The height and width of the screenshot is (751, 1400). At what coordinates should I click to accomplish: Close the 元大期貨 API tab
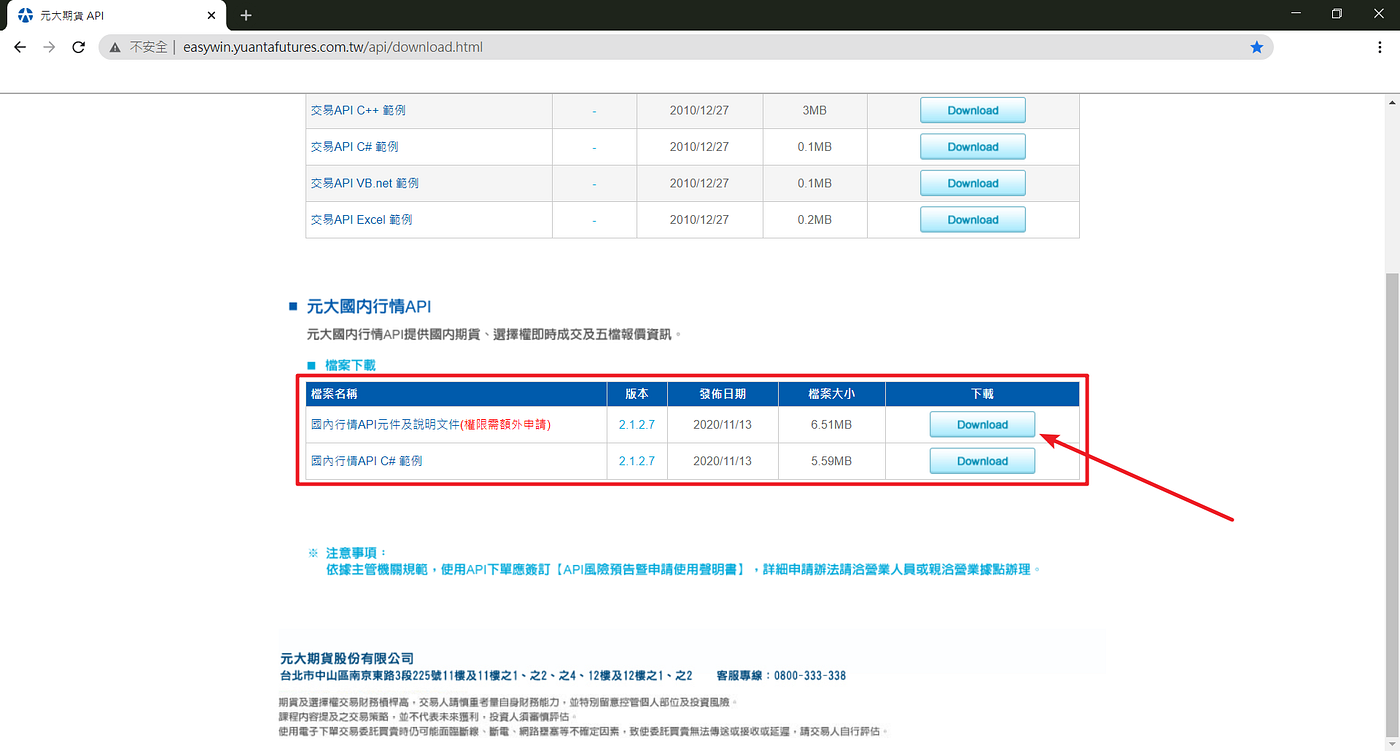[x=211, y=16]
